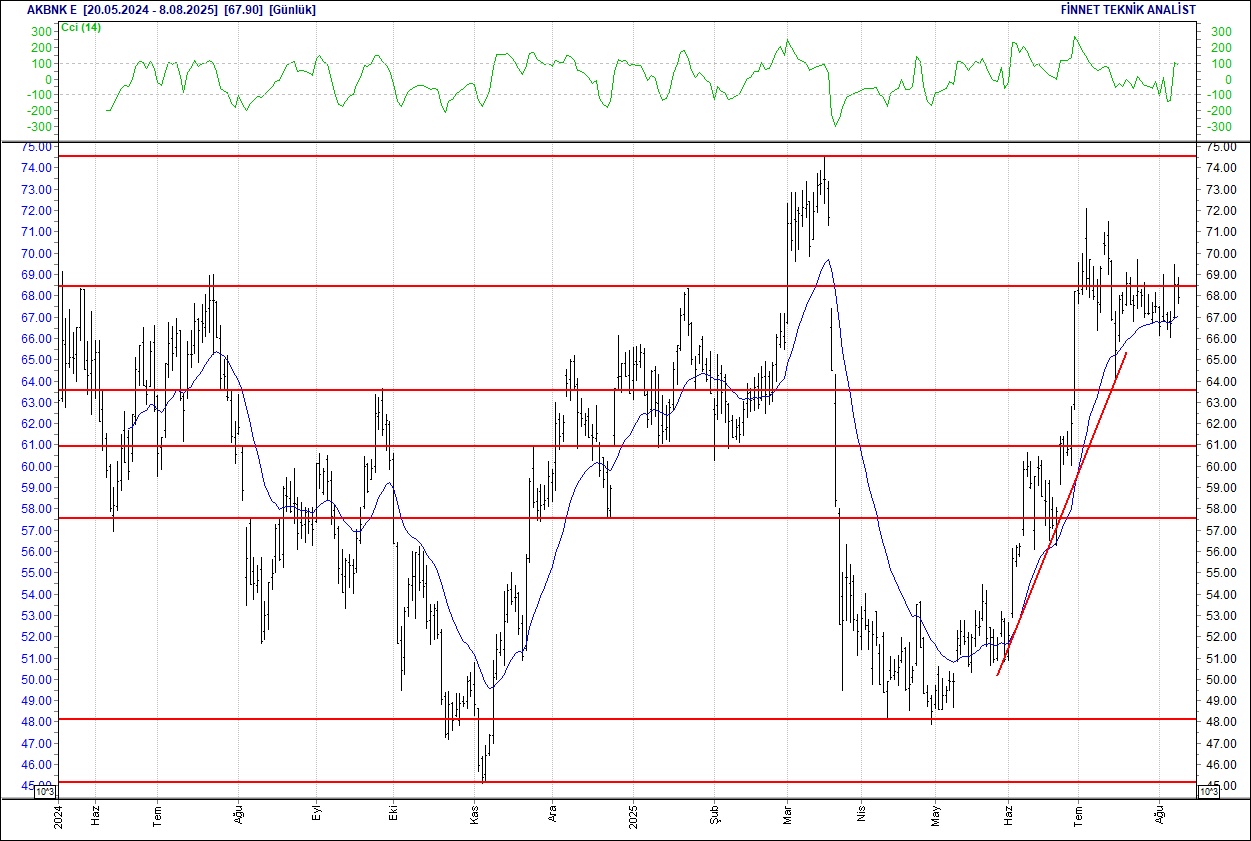Click 57.00 on the left price axis
The width and height of the screenshot is (1251, 841).
[36, 530]
